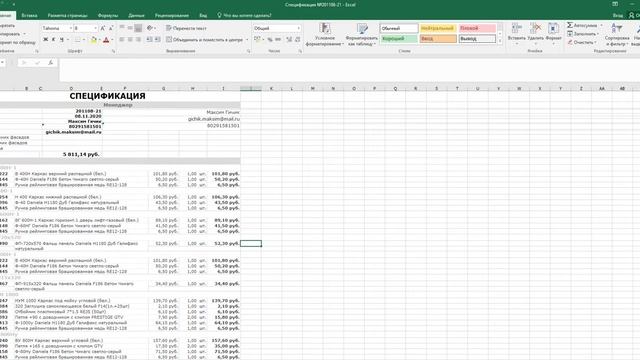Image resolution: width=640 pixels, height=360 pixels.
Task: Apply the Плохой cell style
Action: coord(477,28)
